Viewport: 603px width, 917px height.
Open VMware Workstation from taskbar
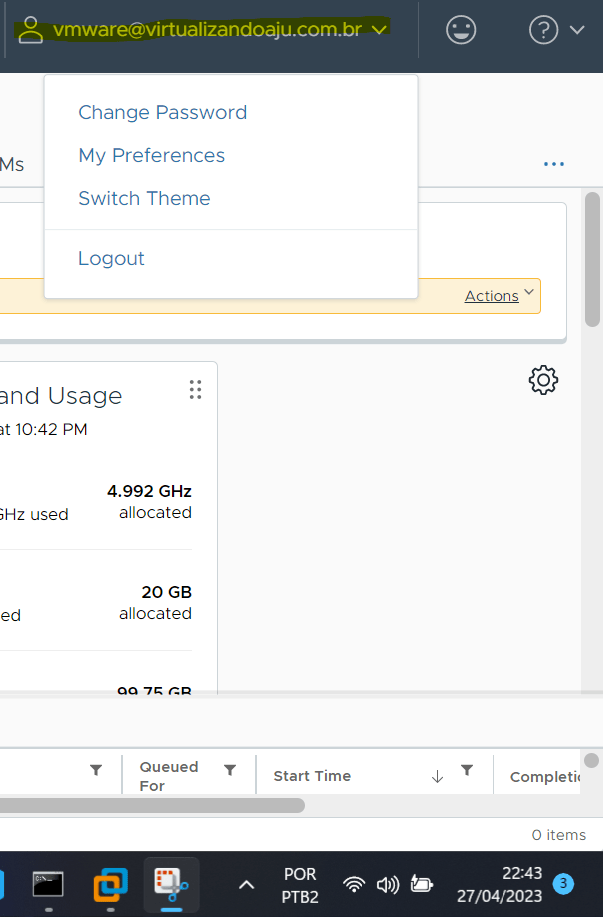click(x=110, y=884)
